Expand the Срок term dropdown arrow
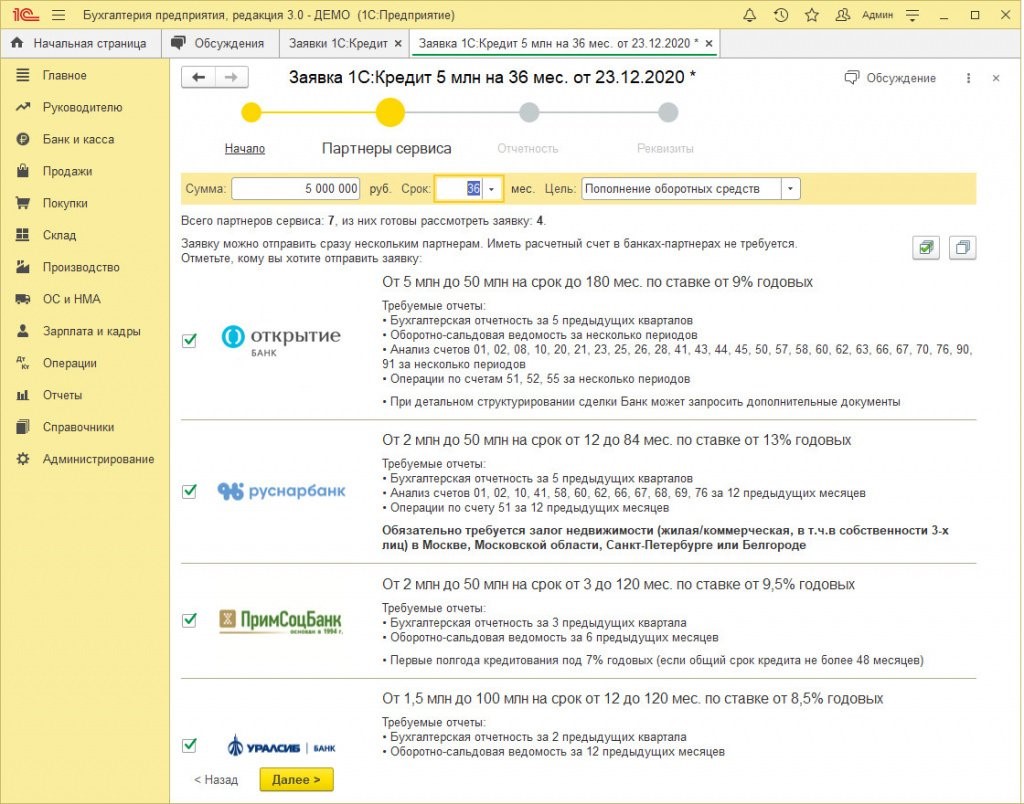The width and height of the screenshot is (1024, 804). 492,189
